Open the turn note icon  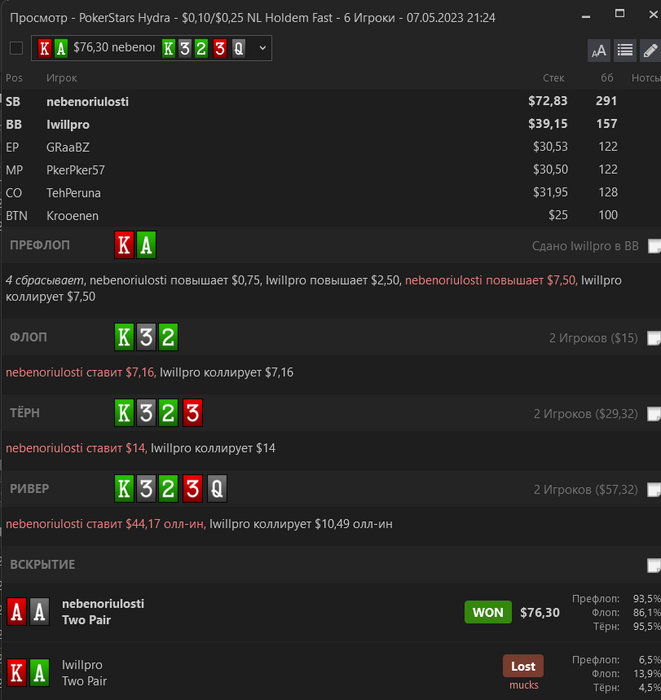click(x=654, y=414)
